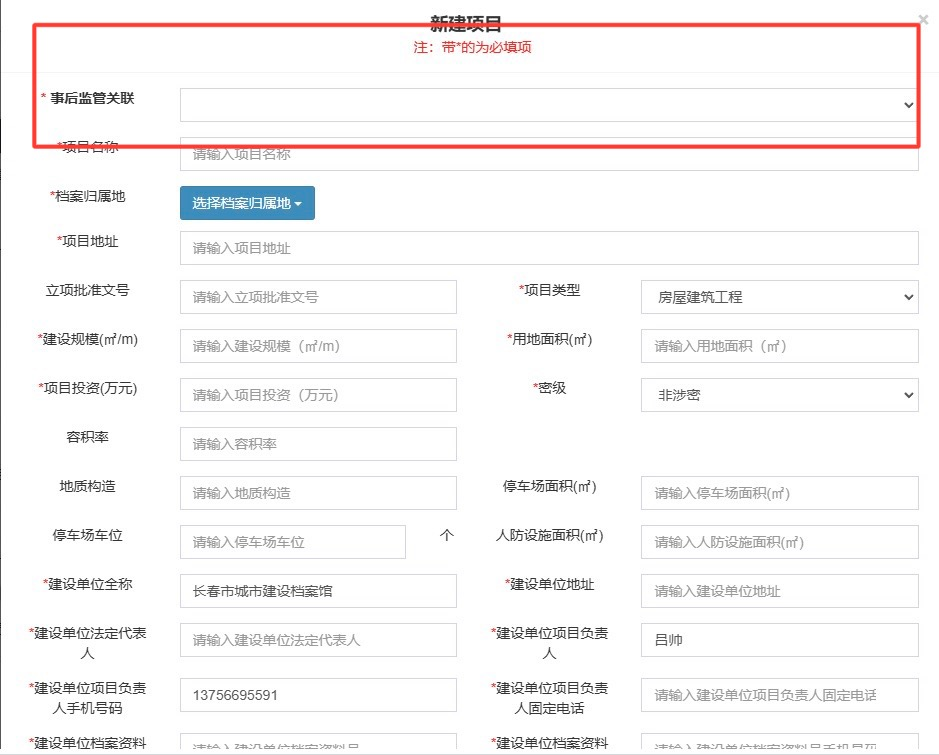The width and height of the screenshot is (939, 755).
Task: Focus the 立项批准文号 text box
Action: click(x=318, y=297)
